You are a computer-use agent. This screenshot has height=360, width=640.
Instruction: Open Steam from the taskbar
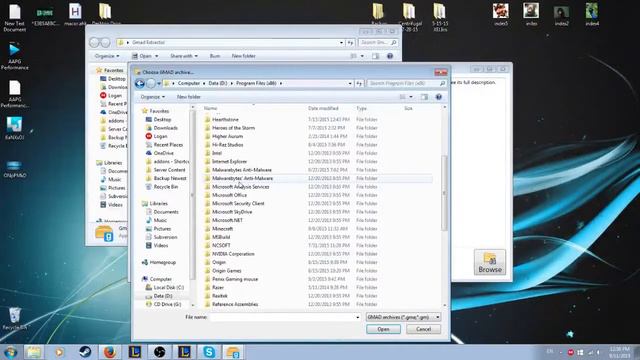85,352
